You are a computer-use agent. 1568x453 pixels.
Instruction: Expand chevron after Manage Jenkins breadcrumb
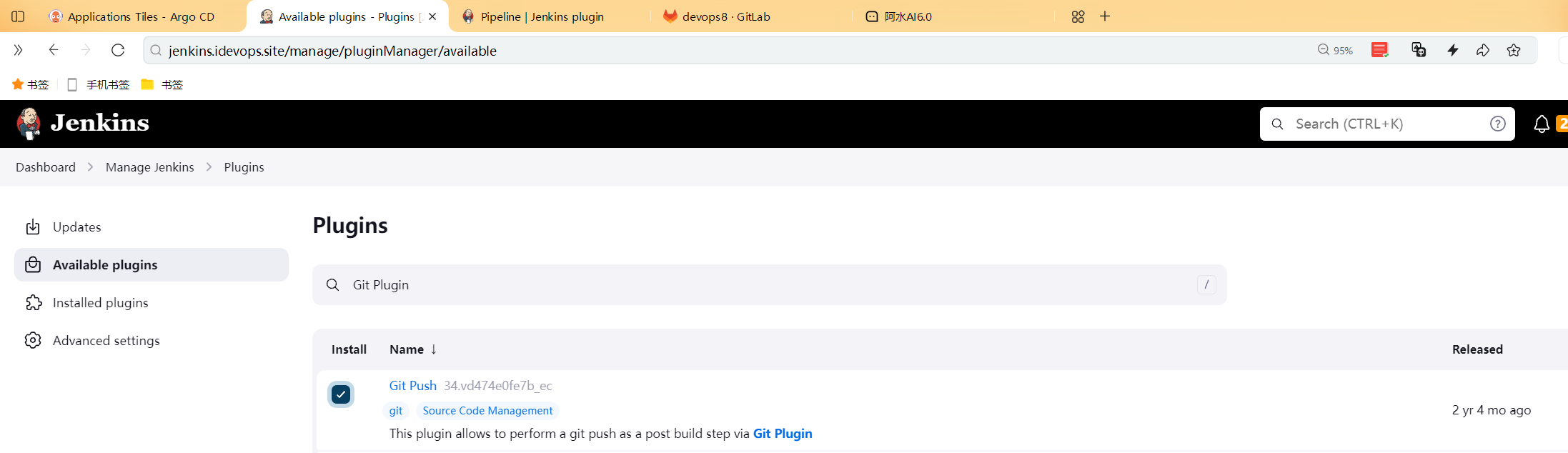(x=209, y=166)
